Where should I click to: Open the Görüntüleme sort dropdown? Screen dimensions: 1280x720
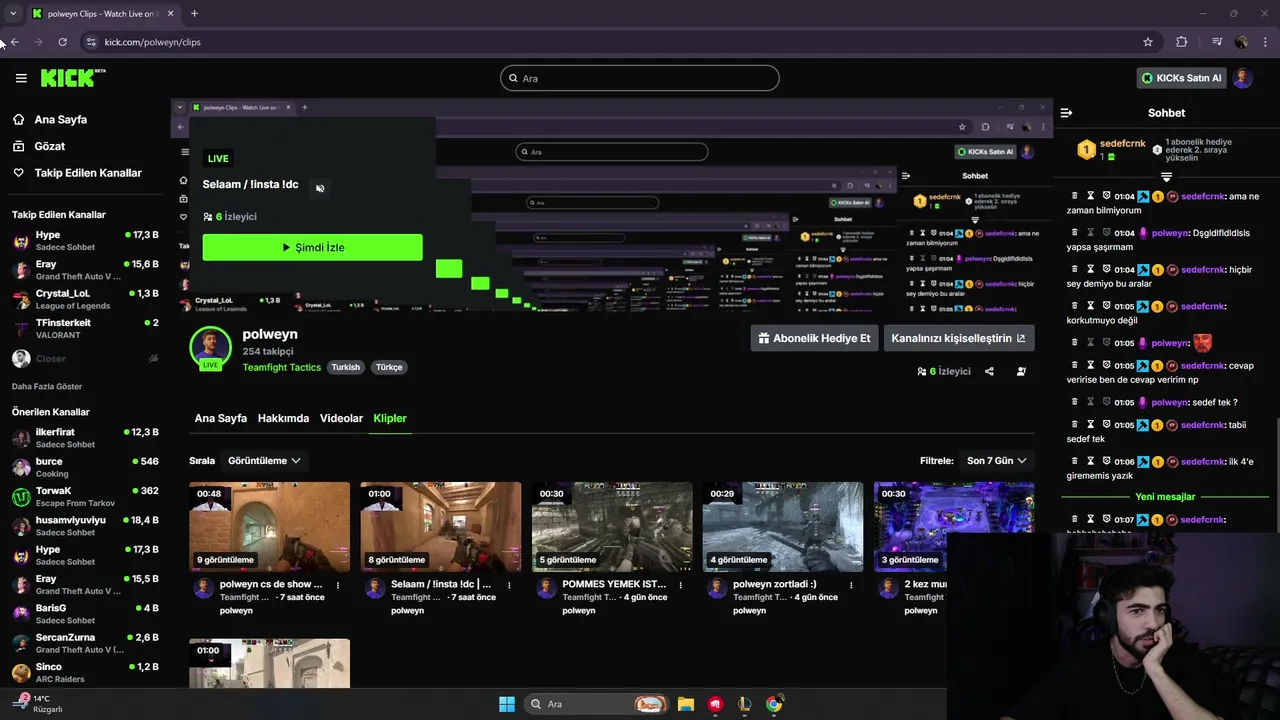(x=264, y=461)
